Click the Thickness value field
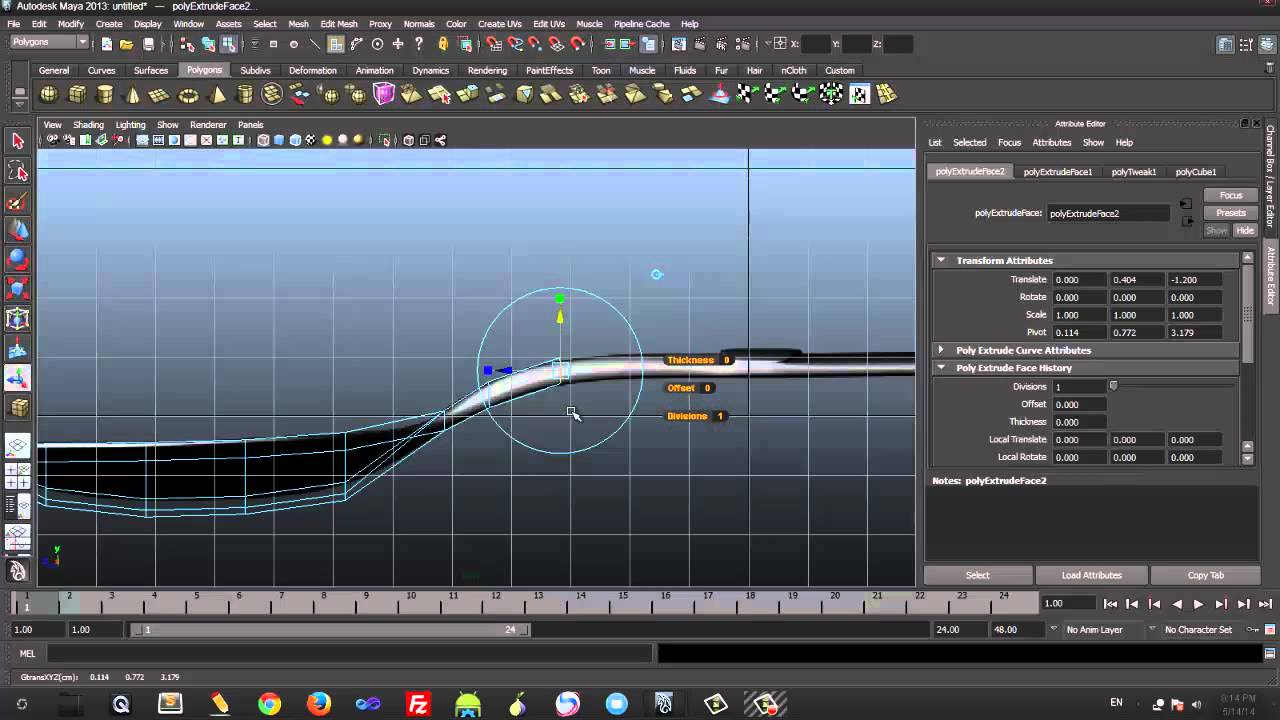The width and height of the screenshot is (1280, 720). tap(1080, 422)
